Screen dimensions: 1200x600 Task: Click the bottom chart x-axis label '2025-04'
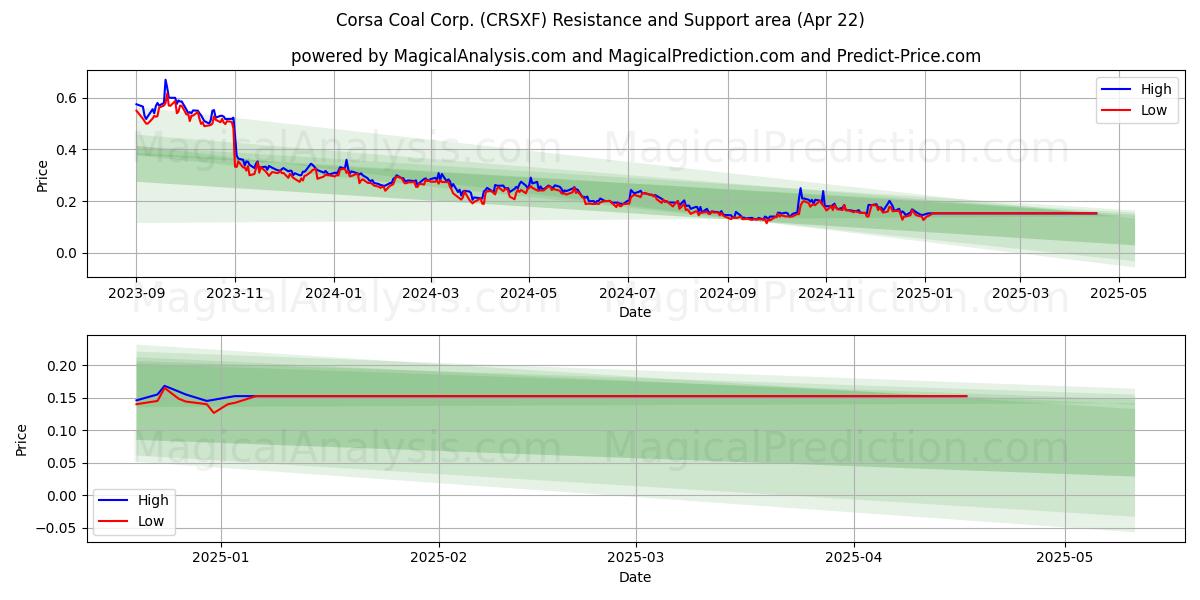click(854, 558)
